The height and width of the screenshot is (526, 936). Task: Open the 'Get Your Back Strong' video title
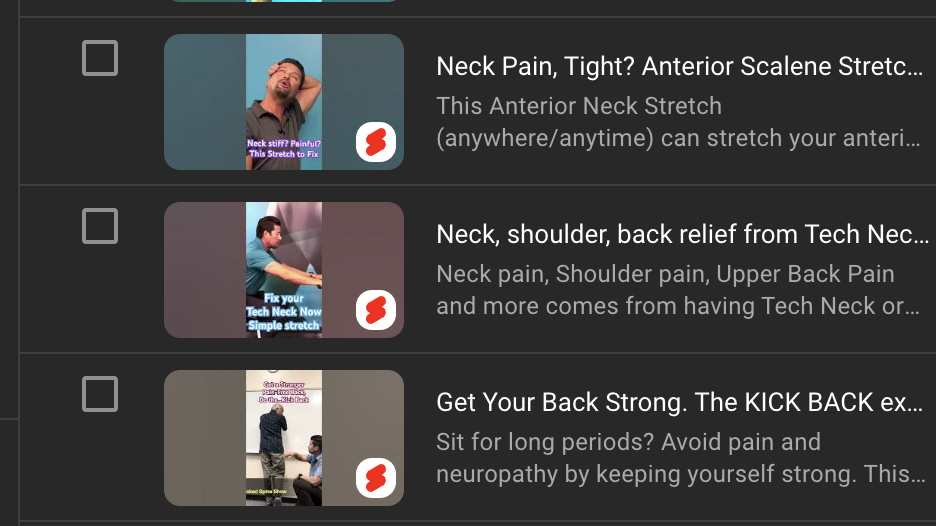click(679, 402)
